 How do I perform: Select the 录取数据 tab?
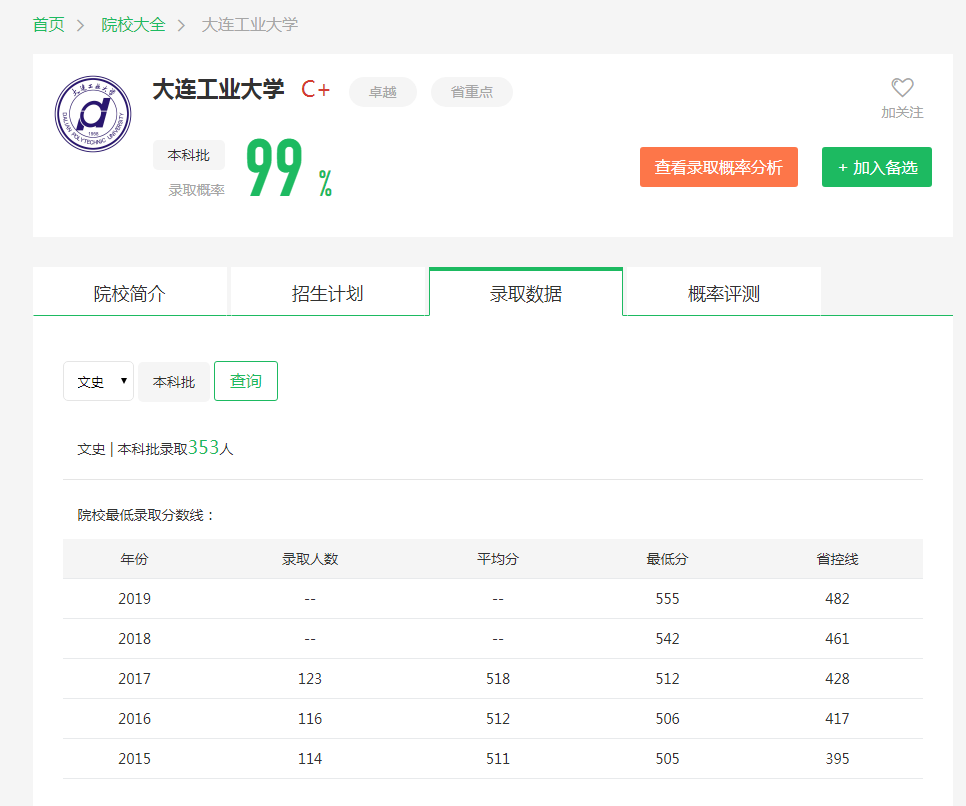[526, 293]
